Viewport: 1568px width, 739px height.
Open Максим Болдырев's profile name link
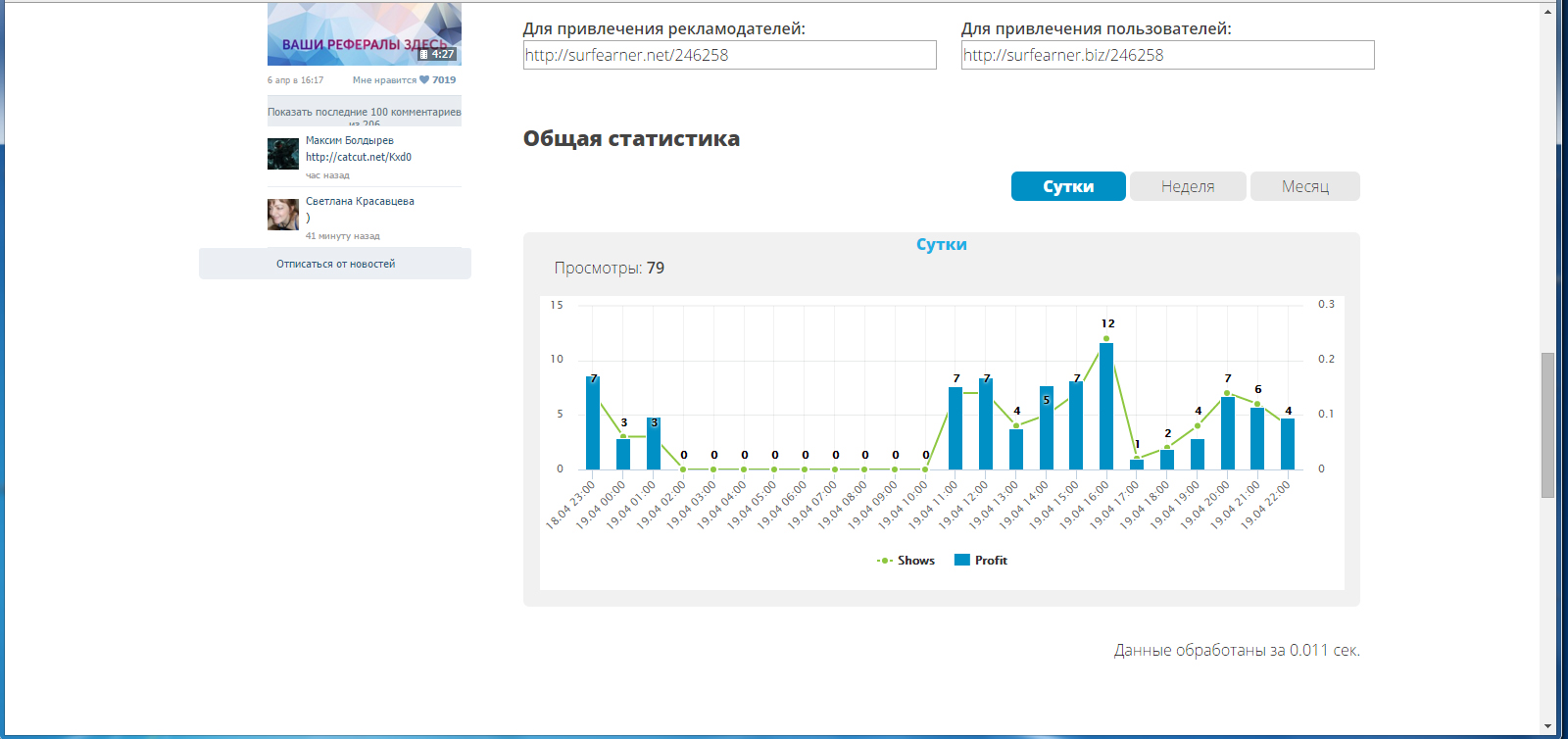350,140
